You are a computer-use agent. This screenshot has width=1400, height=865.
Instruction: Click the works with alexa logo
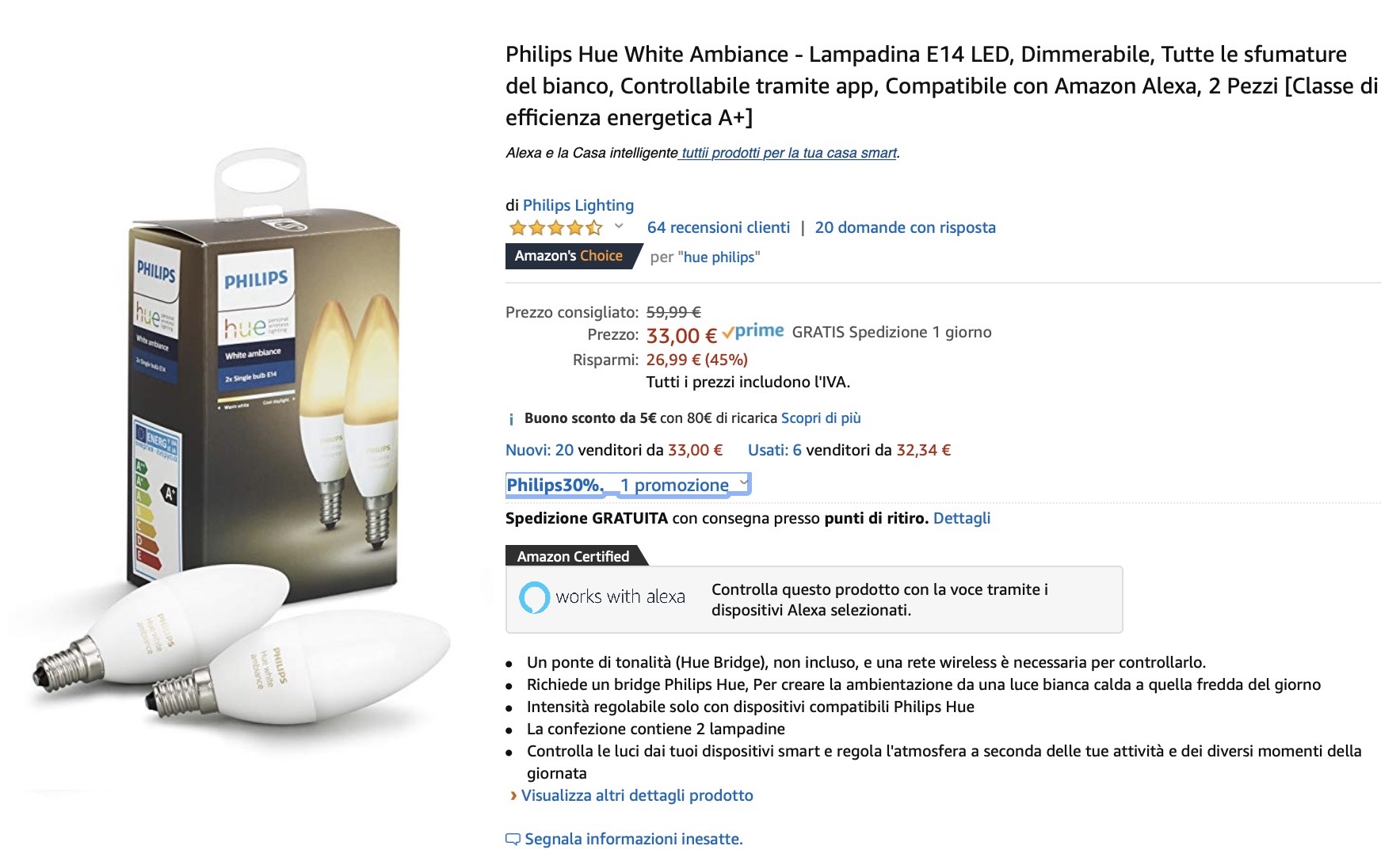click(x=602, y=597)
